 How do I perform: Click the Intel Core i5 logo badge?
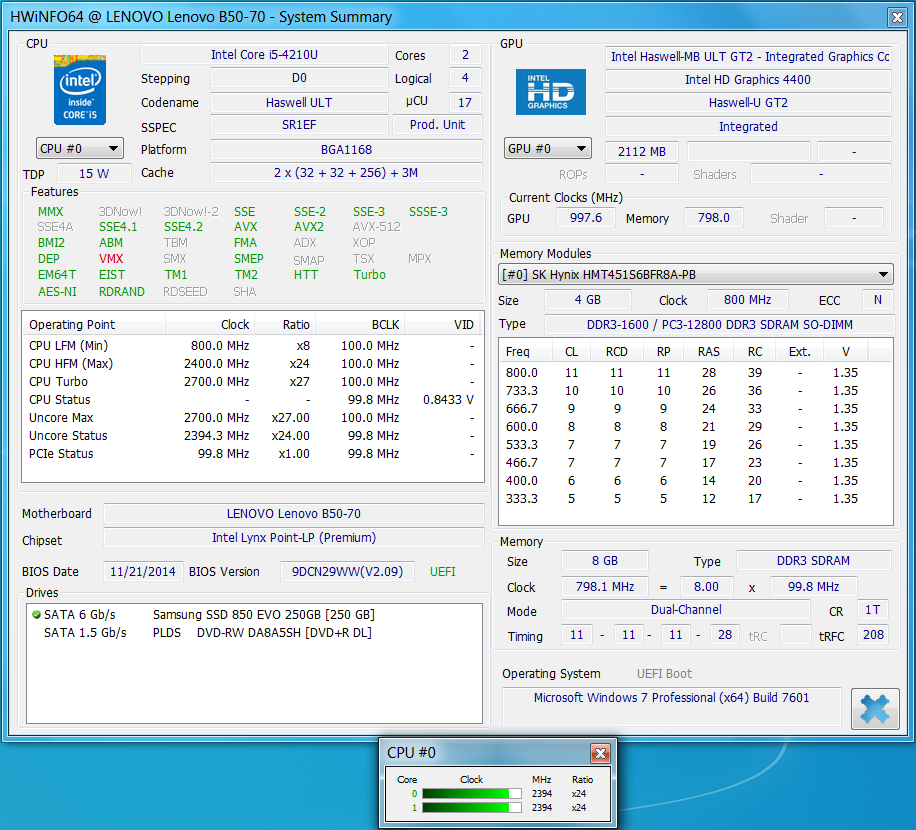(80, 90)
